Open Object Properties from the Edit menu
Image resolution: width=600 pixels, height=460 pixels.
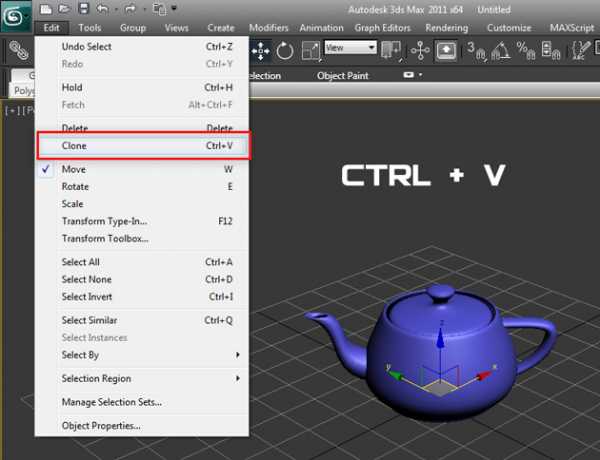142,426
